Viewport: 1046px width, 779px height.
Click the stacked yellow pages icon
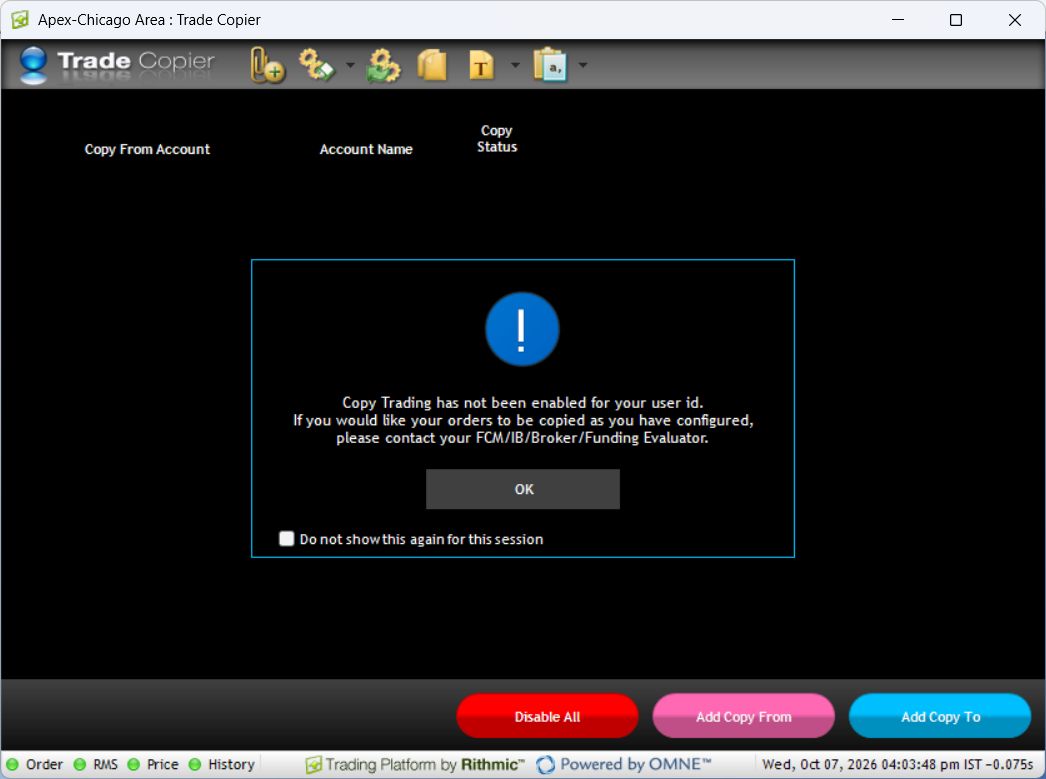pyautogui.click(x=432, y=65)
